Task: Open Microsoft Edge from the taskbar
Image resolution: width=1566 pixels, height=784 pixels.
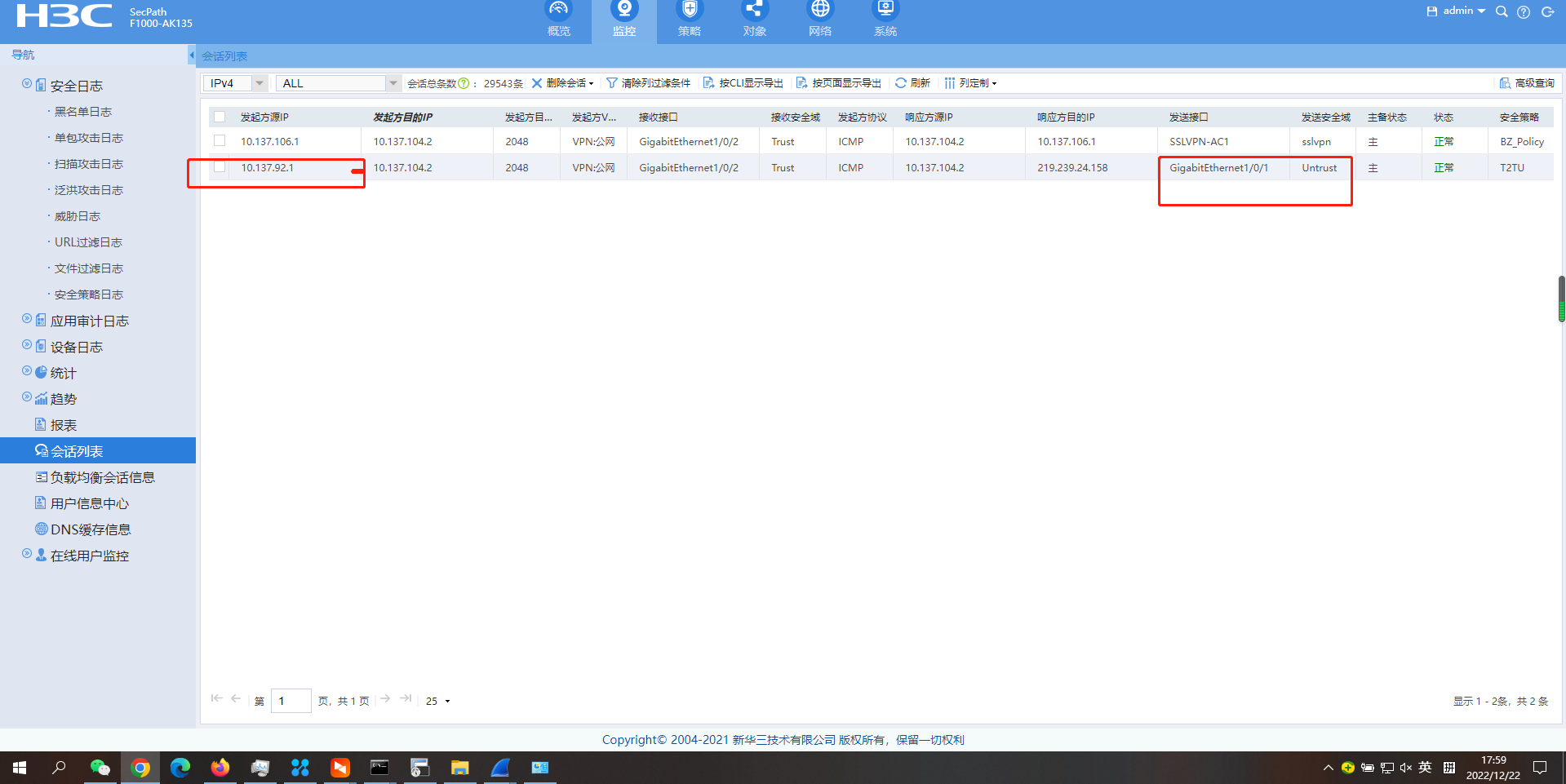Action: [x=180, y=768]
